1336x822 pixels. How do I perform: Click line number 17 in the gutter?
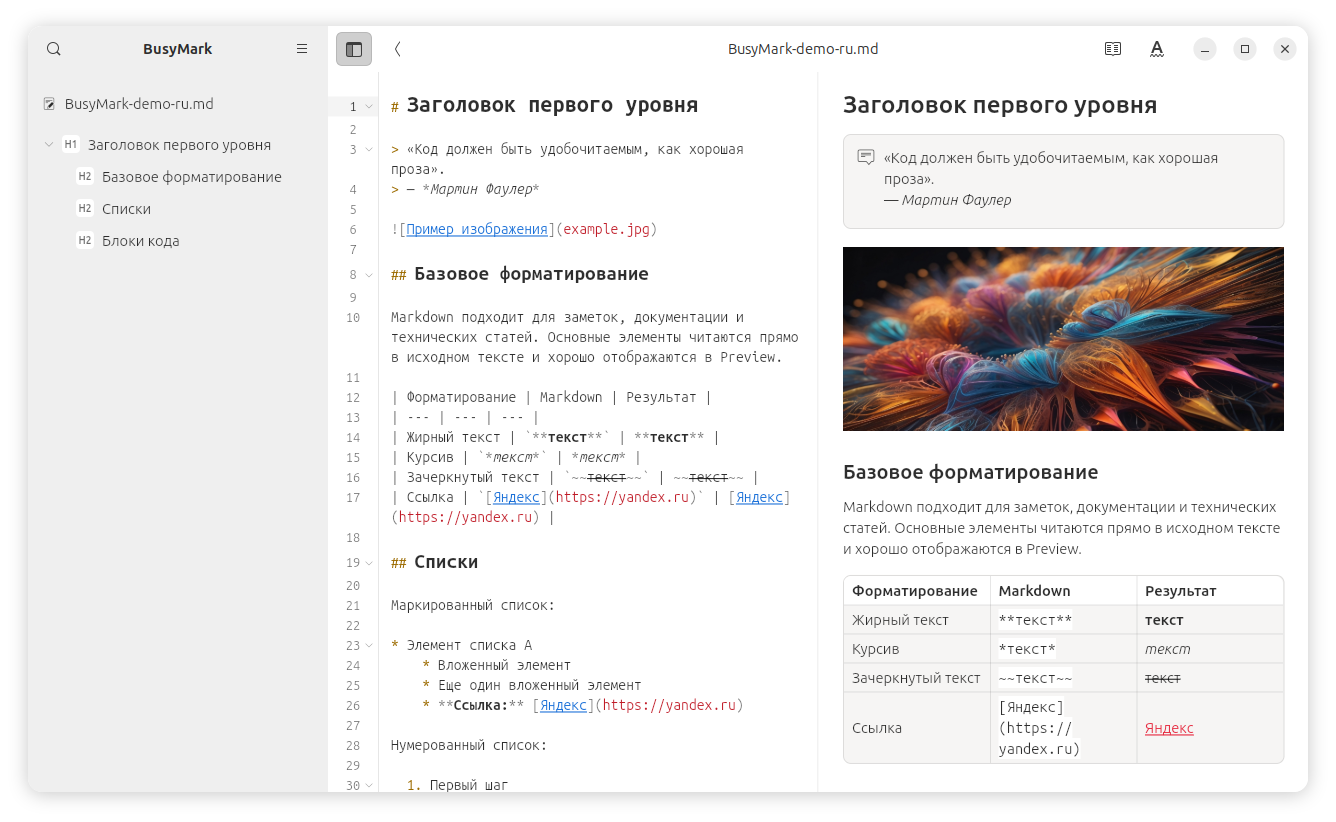352,498
